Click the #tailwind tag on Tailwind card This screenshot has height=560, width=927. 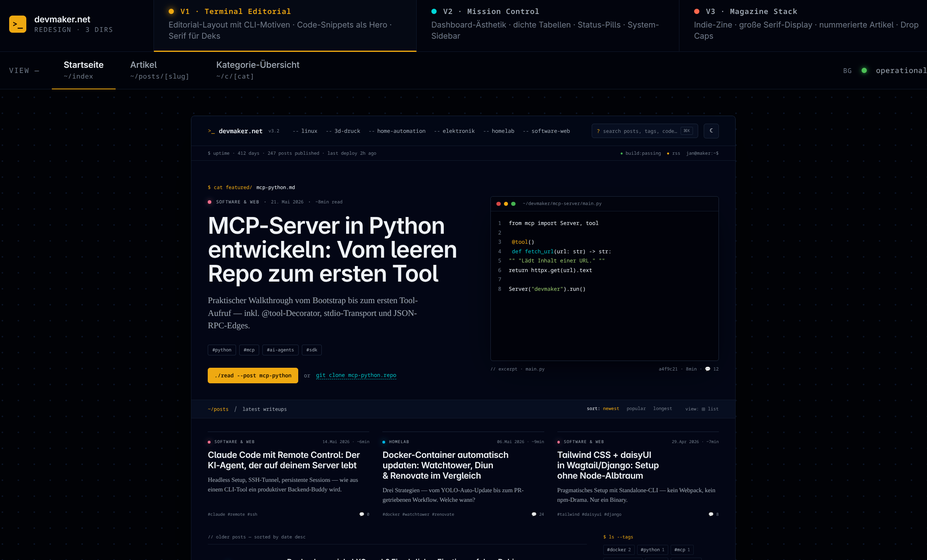tap(569, 514)
